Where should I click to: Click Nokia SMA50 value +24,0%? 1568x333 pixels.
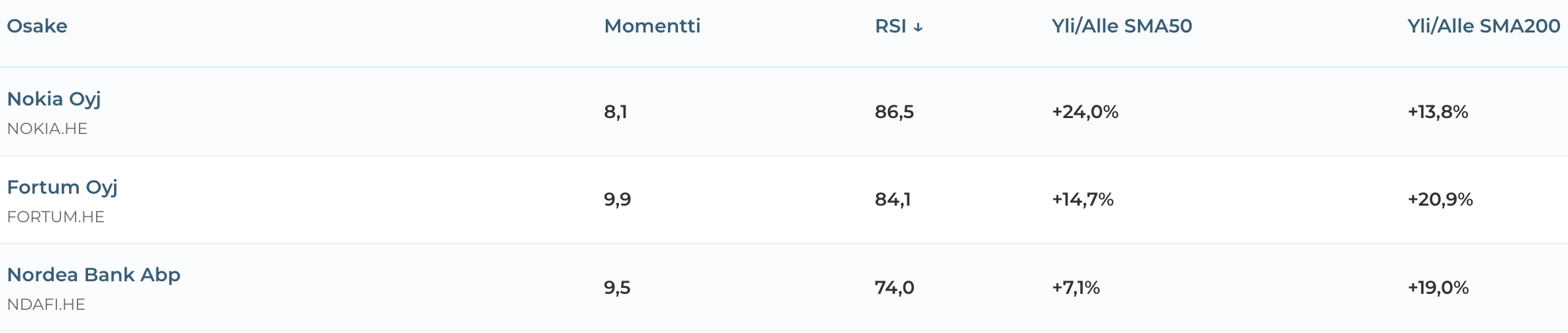[1085, 111]
